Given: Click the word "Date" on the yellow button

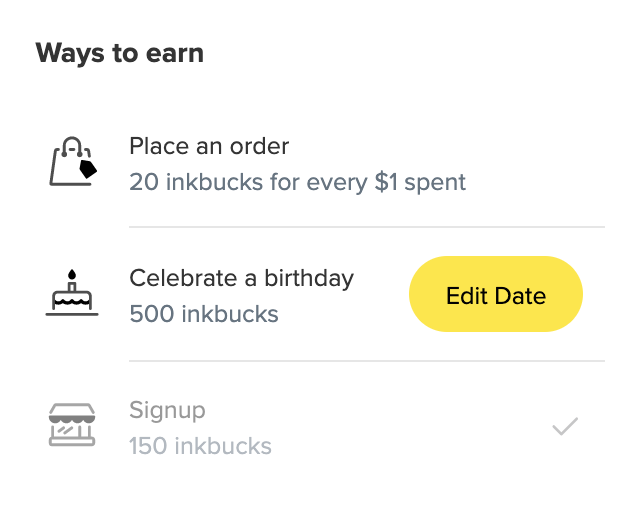Looking at the screenshot, I should tap(522, 296).
